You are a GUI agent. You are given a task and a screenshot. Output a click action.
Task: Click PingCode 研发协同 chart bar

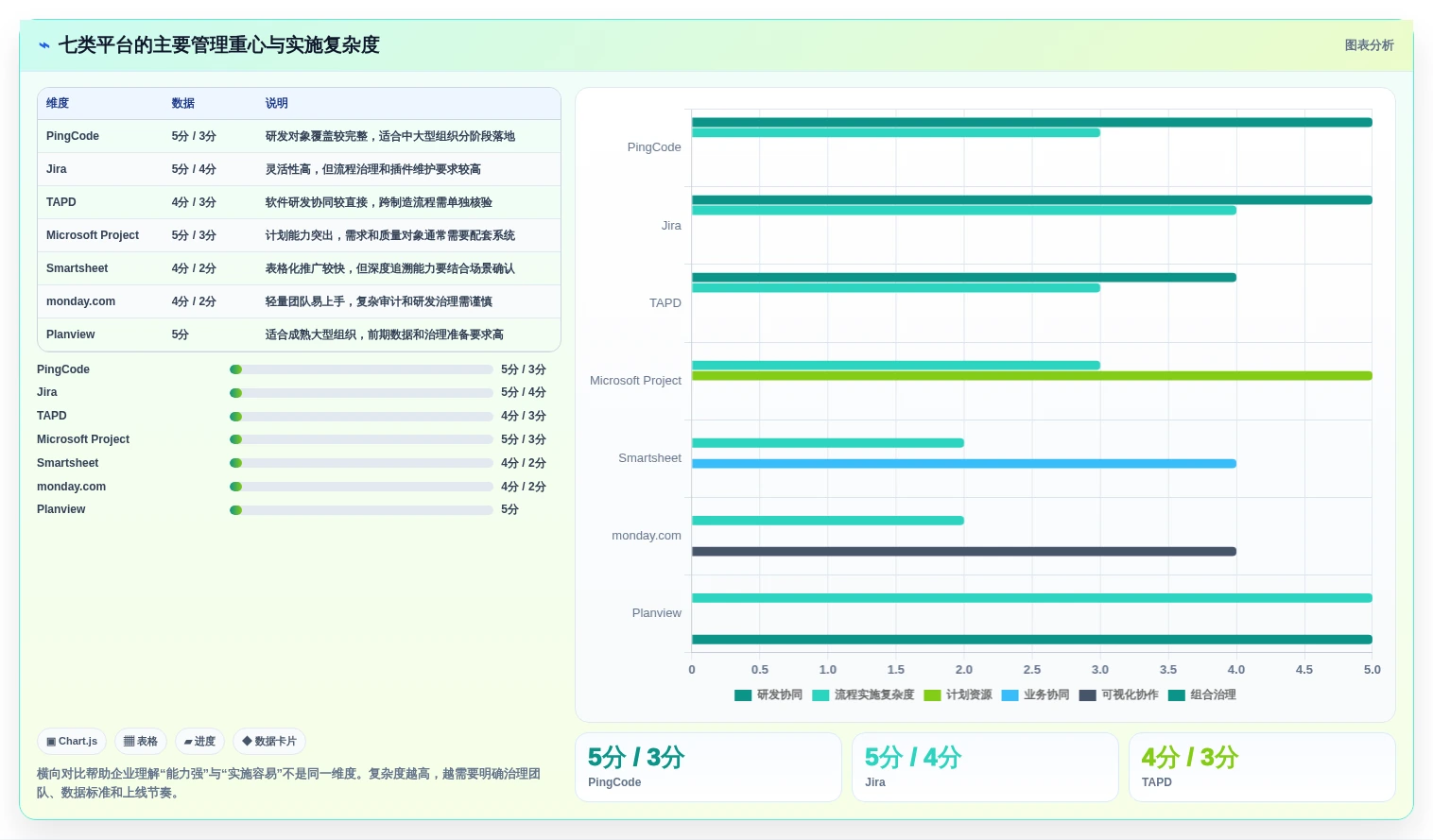1031,123
